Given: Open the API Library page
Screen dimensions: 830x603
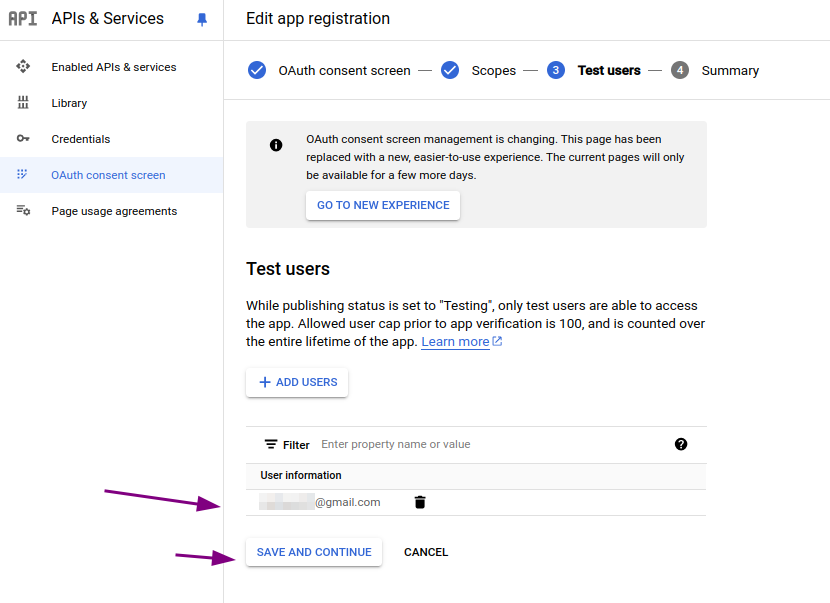Looking at the screenshot, I should (69, 102).
